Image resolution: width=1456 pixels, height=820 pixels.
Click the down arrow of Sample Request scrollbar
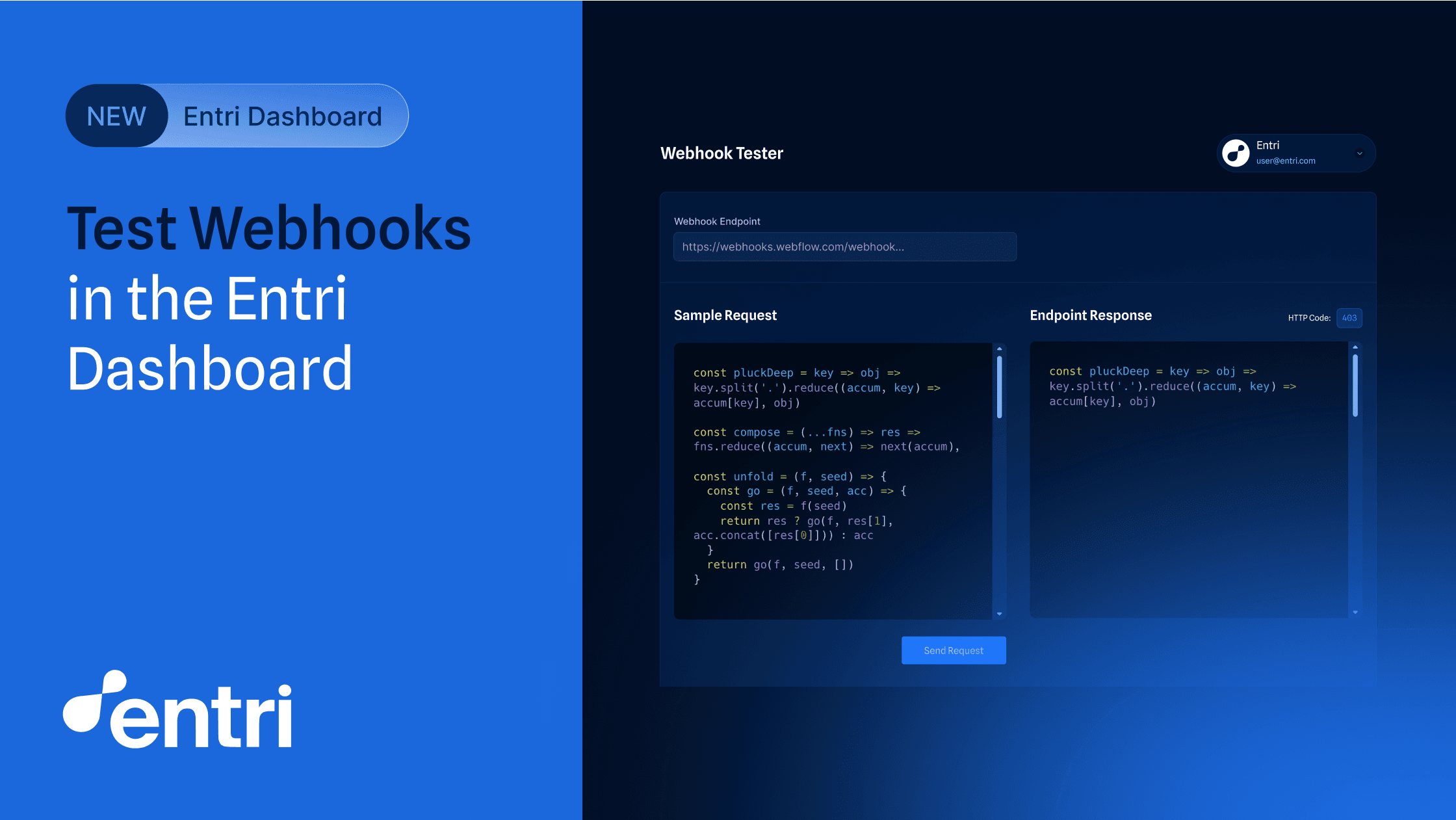999,614
